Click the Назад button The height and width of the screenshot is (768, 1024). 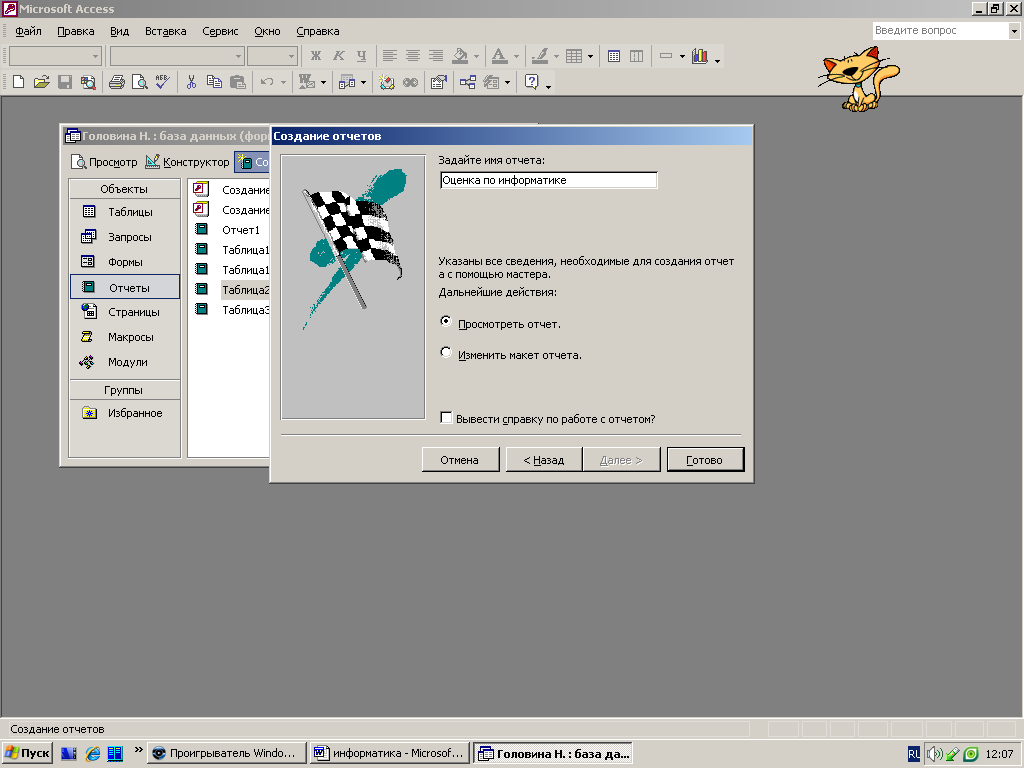click(x=544, y=460)
